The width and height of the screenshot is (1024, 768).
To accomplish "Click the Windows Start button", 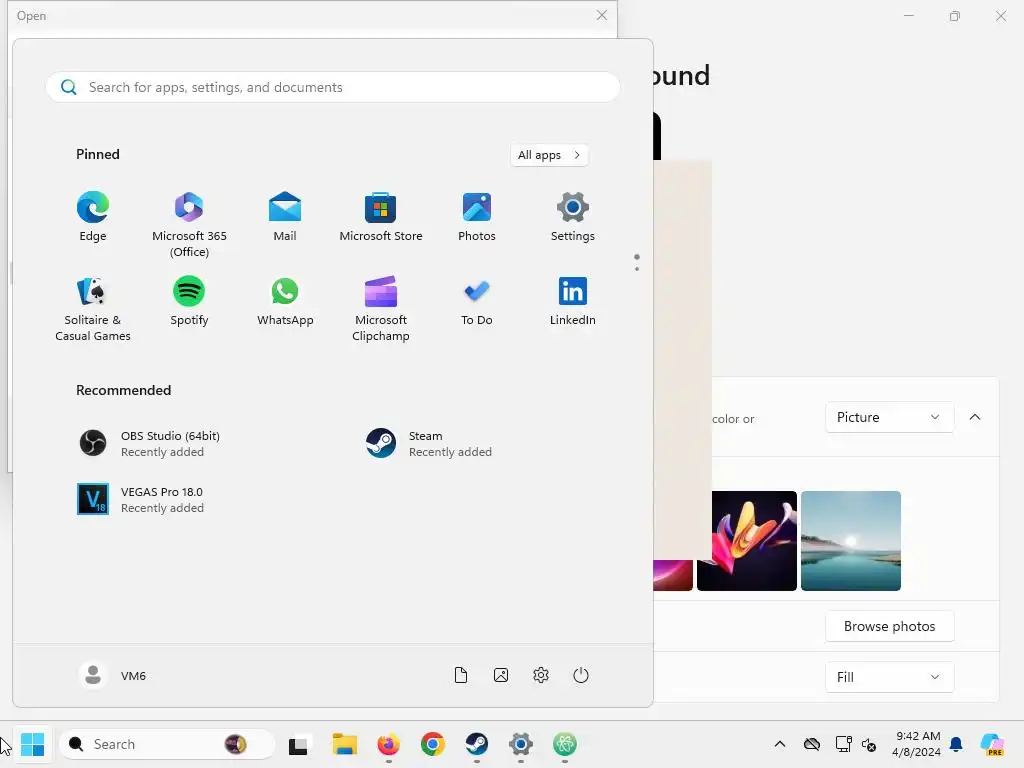I will (33, 744).
